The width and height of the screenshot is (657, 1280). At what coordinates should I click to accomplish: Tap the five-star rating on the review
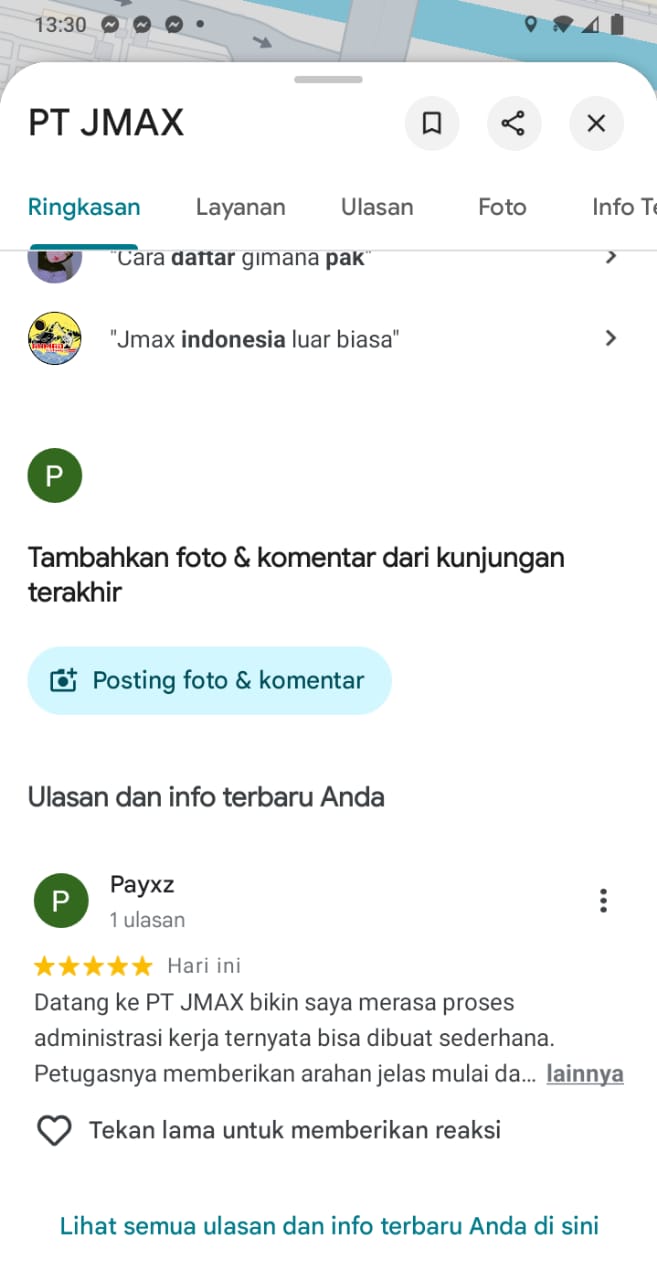point(93,966)
